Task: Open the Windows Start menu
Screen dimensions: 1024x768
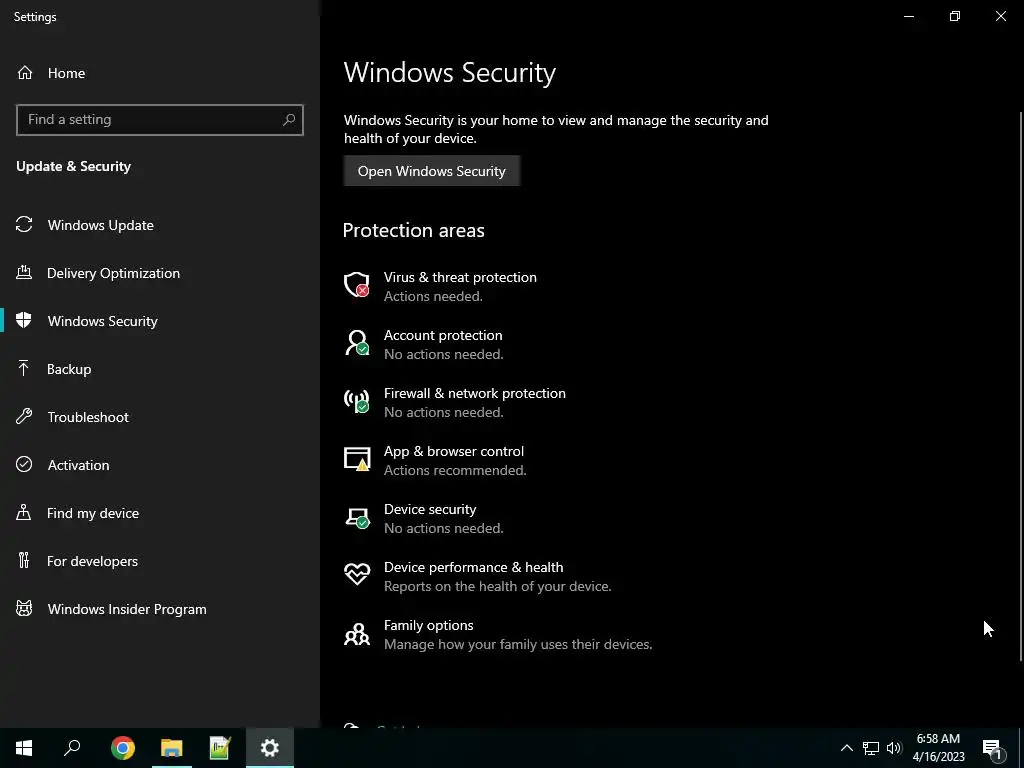Action: click(24, 748)
